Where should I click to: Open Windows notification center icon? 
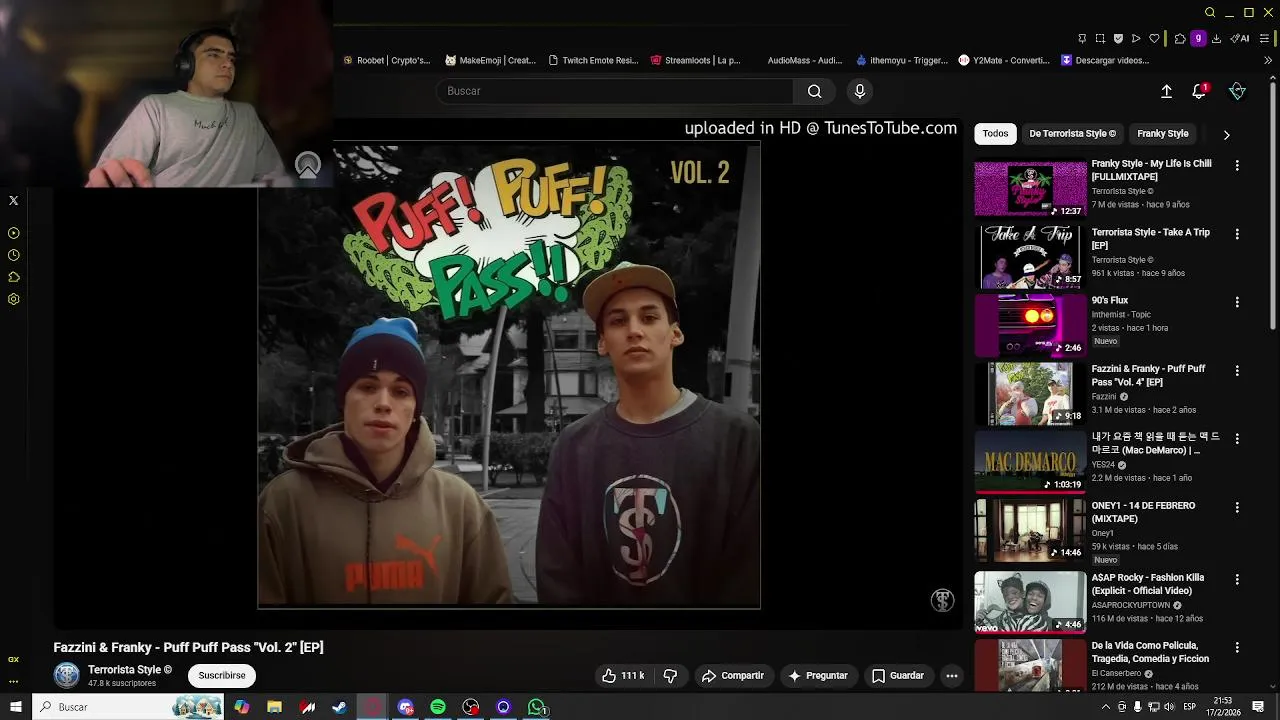pyautogui.click(x=1258, y=707)
